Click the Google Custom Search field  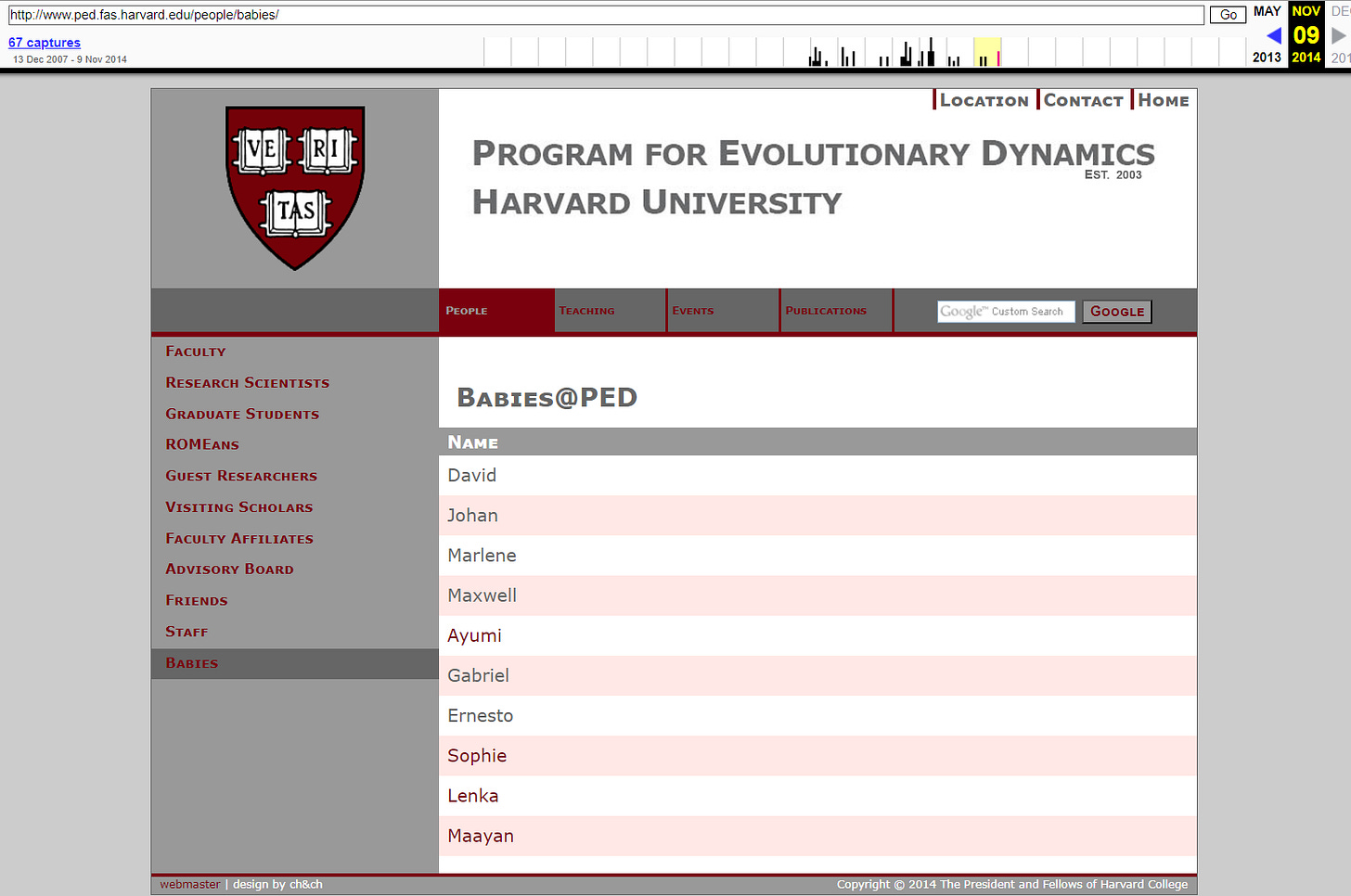pos(1006,312)
